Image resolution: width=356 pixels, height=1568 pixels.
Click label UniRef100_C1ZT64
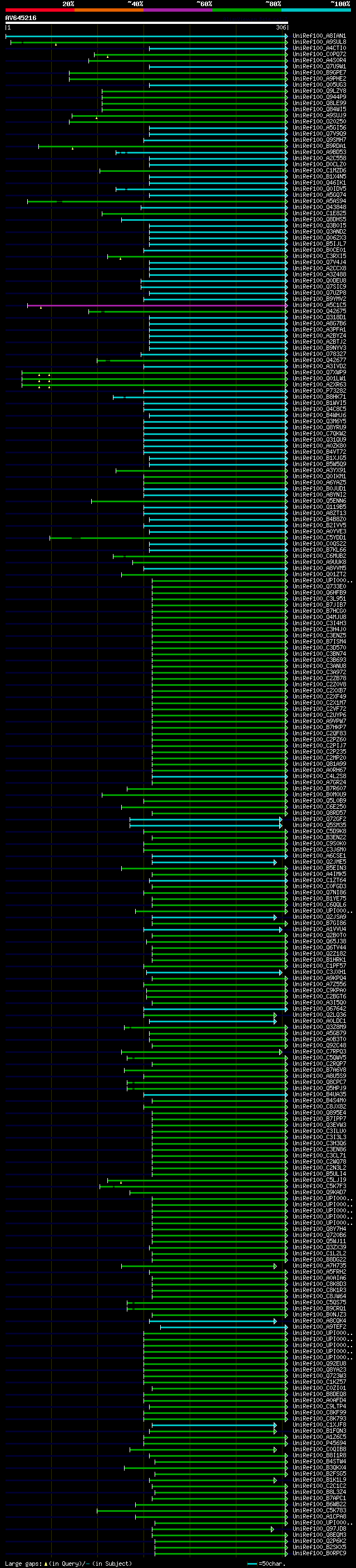click(x=319, y=880)
